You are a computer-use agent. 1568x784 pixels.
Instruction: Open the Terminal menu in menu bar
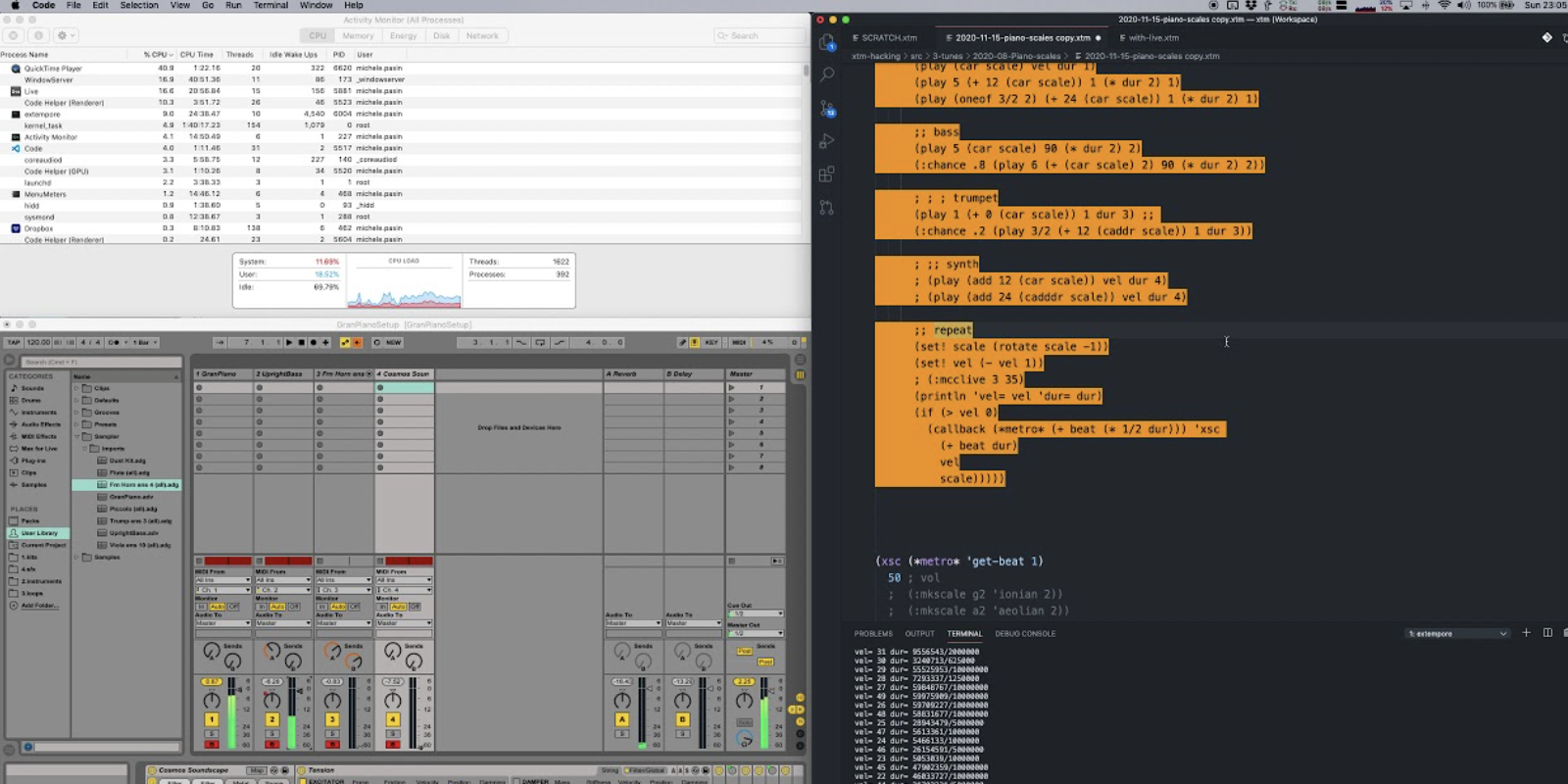pos(270,5)
